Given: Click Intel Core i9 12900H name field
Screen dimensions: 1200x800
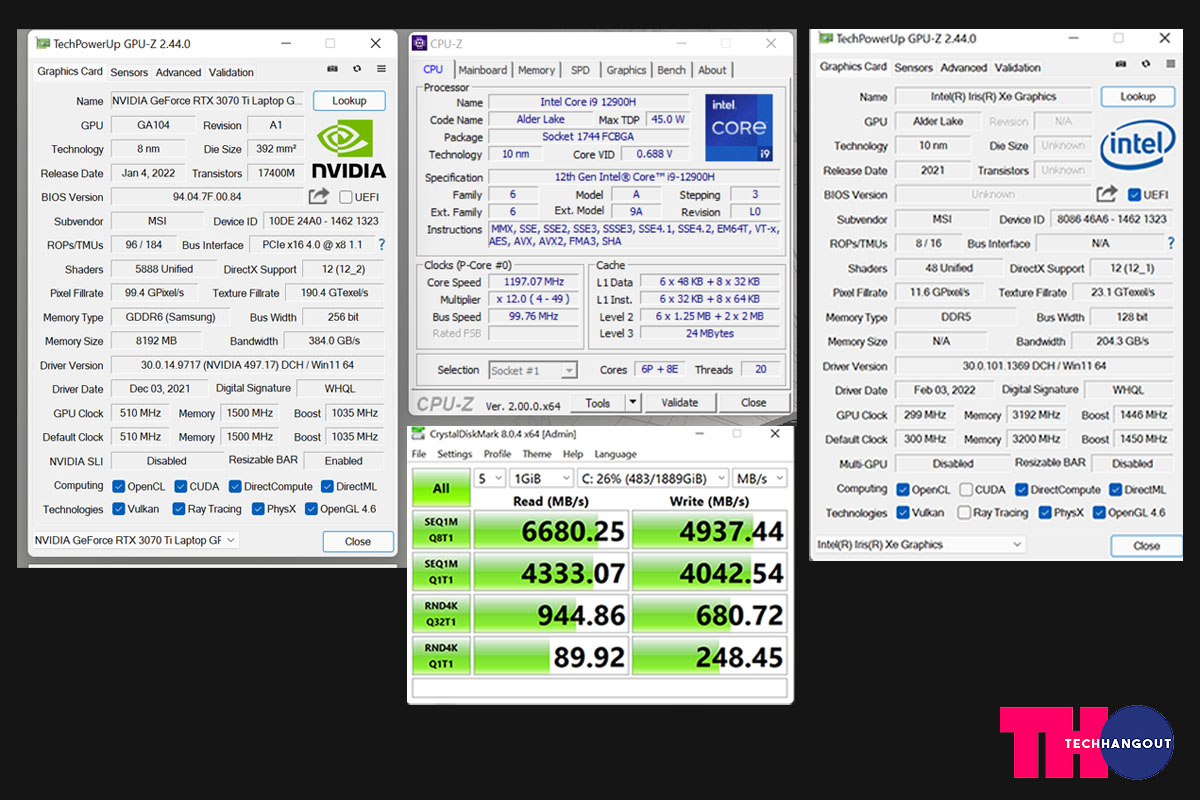Looking at the screenshot, I should 589,102.
